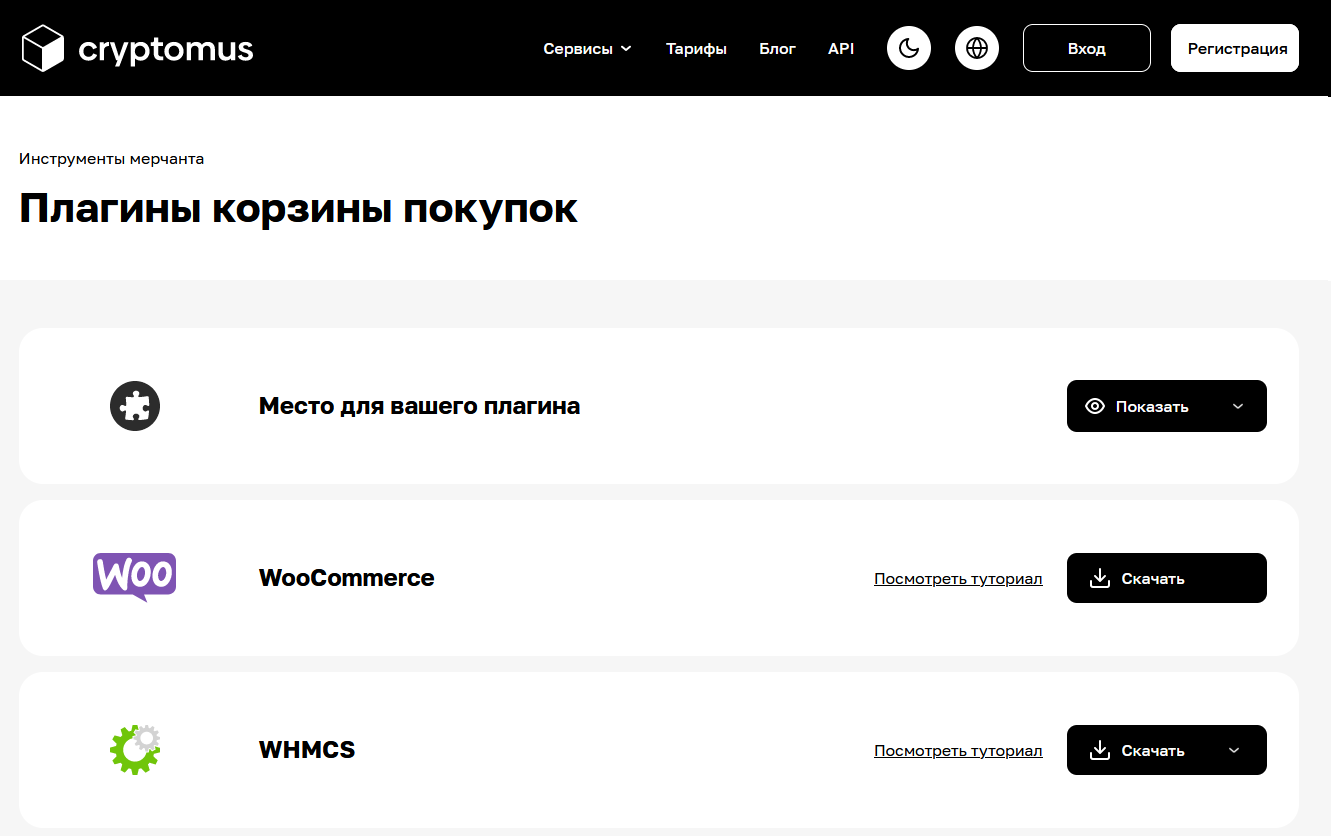Click the download icon in the WHMCS row
Viewport: 1331px width, 836px height.
coord(1100,750)
